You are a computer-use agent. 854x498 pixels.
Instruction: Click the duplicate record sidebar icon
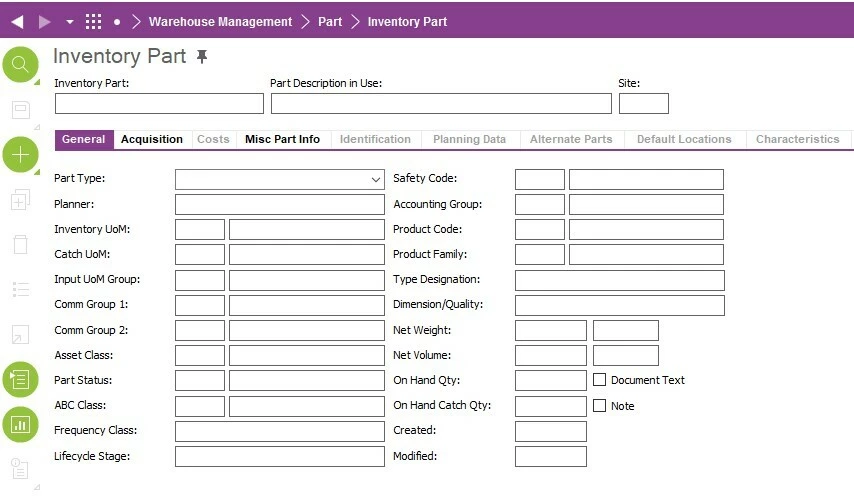point(20,201)
